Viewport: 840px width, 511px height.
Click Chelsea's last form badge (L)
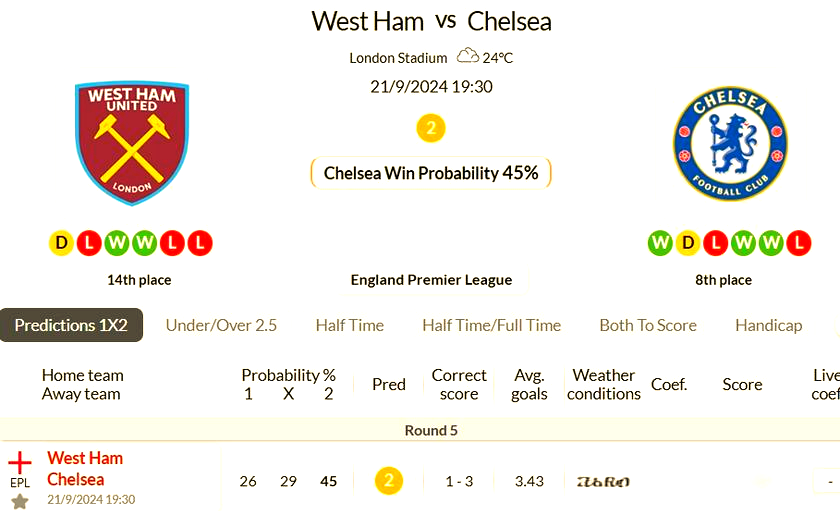pyautogui.click(x=798, y=243)
